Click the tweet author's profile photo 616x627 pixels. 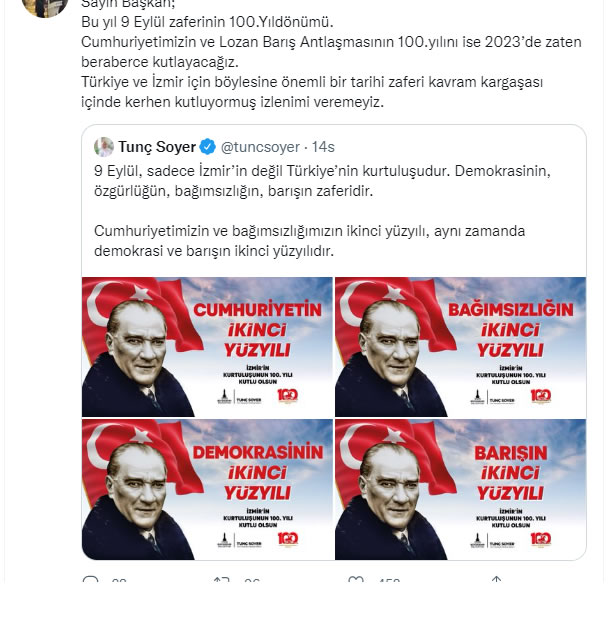point(45,8)
